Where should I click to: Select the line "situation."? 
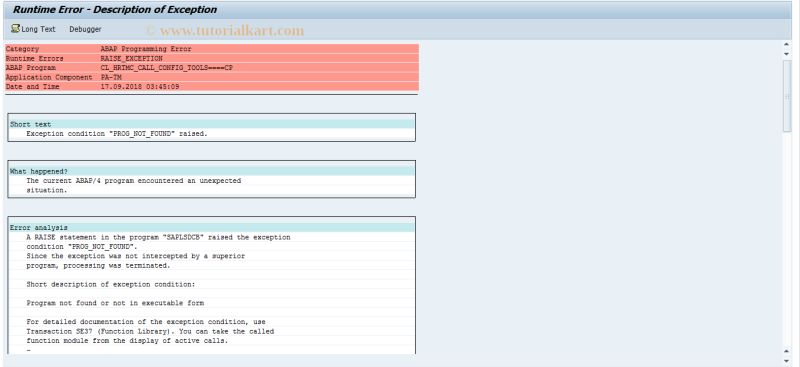click(x=47, y=190)
